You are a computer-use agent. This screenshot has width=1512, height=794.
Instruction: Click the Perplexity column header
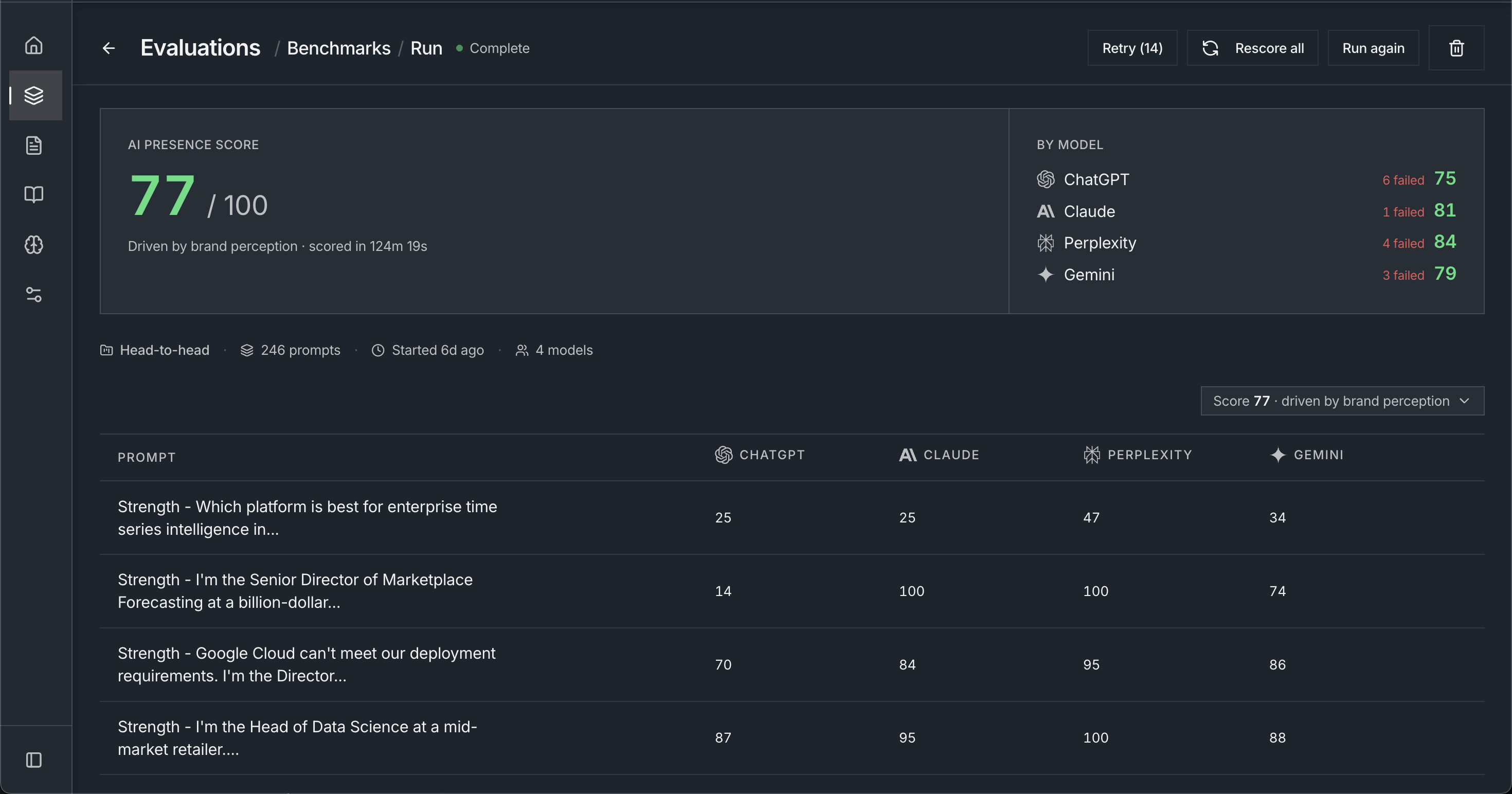click(1138, 455)
